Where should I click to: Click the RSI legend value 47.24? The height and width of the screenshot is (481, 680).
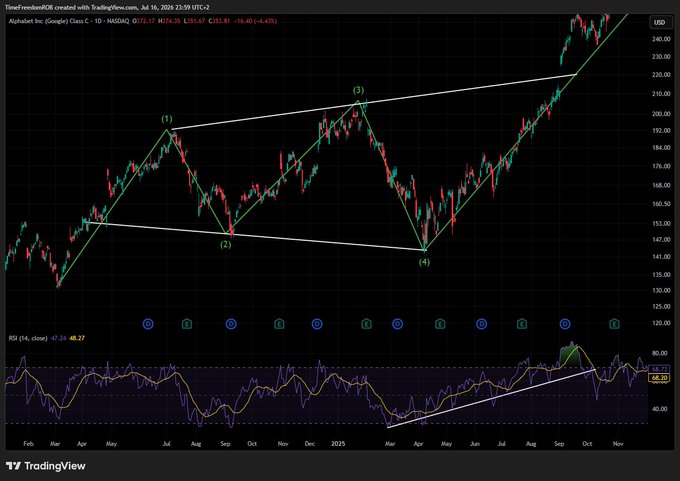[x=58, y=338]
